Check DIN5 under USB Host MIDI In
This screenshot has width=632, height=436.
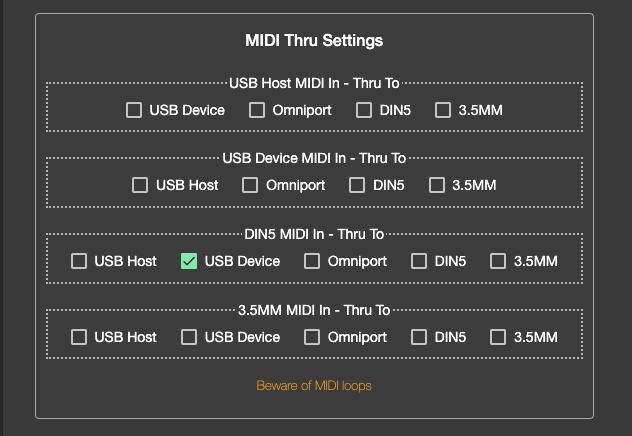pos(364,110)
